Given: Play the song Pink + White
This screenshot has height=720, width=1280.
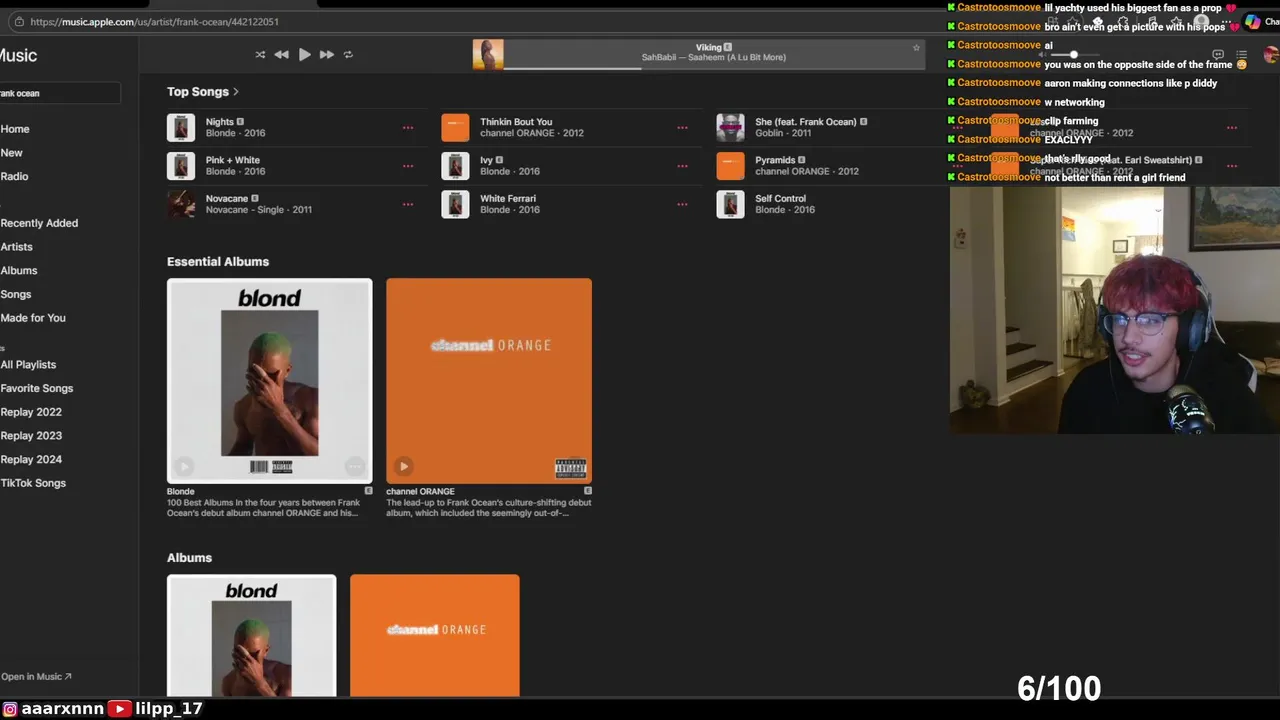Looking at the screenshot, I should [x=233, y=160].
